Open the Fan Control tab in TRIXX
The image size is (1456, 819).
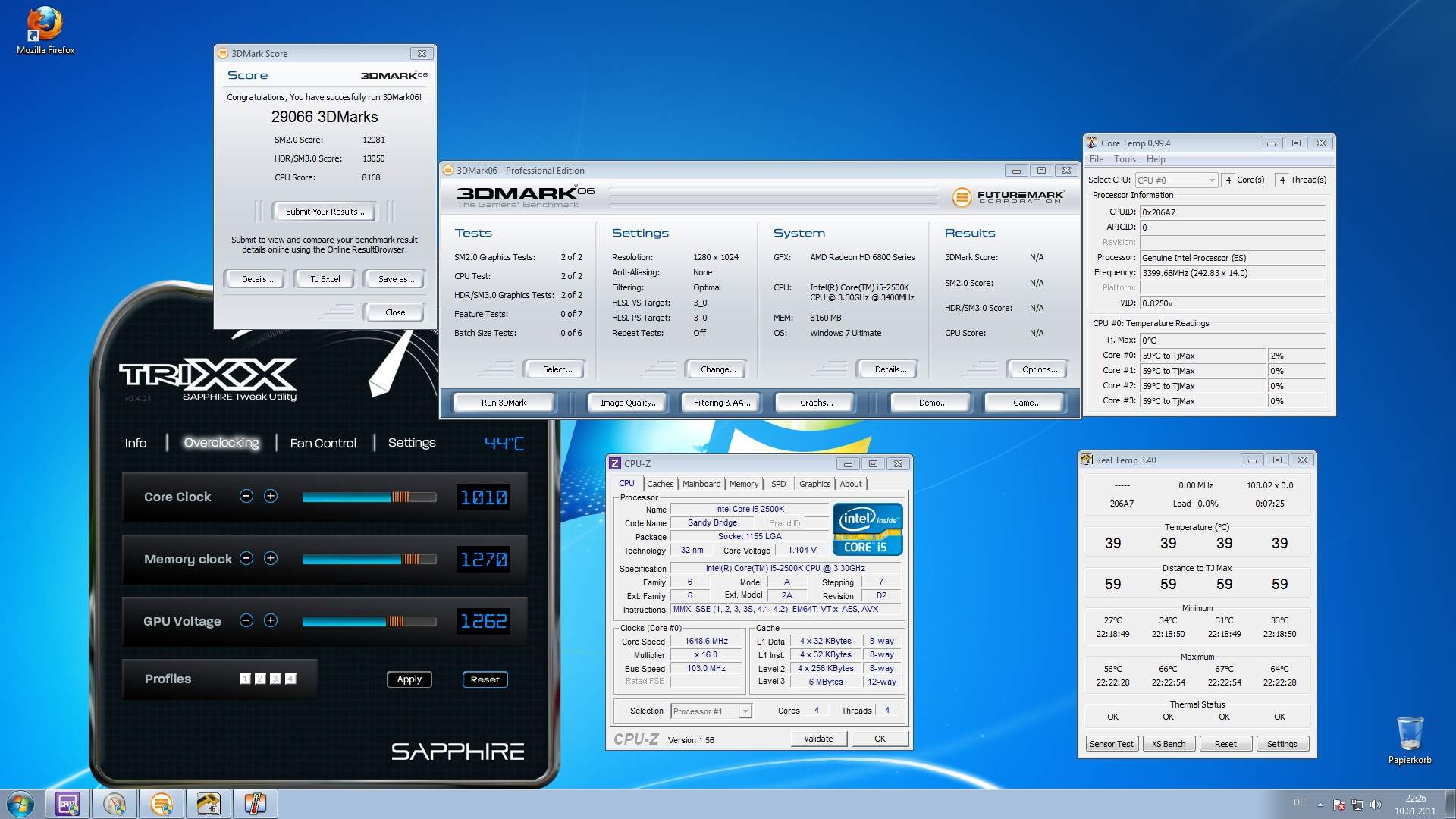(x=323, y=443)
